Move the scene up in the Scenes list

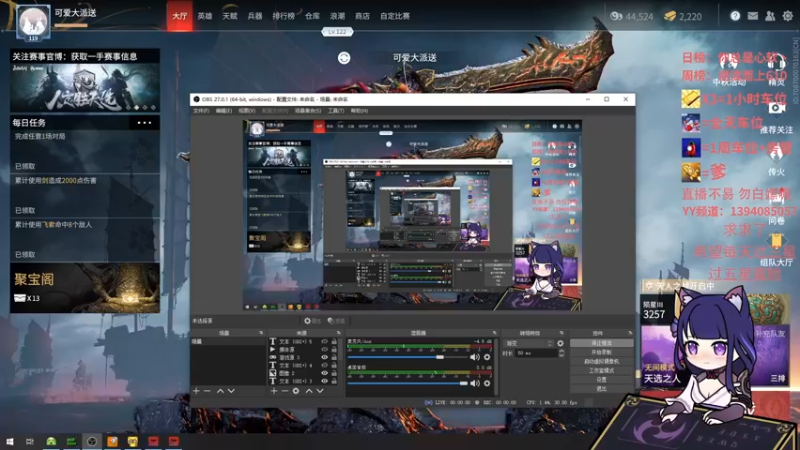pyautogui.click(x=220, y=391)
